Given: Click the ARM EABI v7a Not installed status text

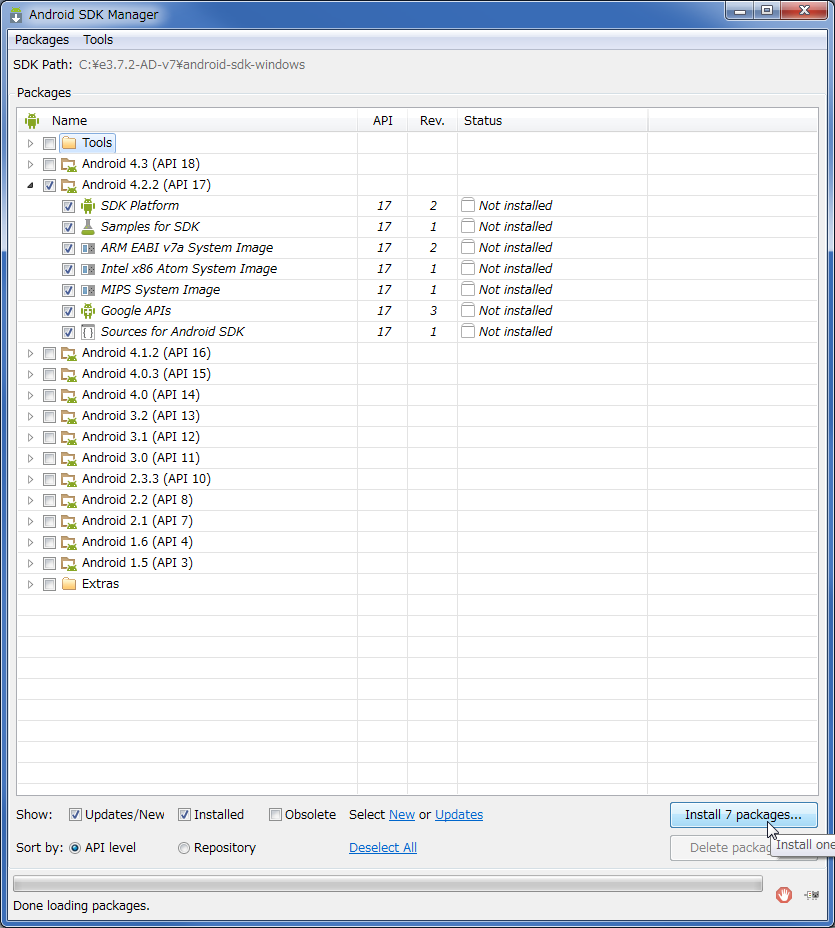Looking at the screenshot, I should [515, 247].
